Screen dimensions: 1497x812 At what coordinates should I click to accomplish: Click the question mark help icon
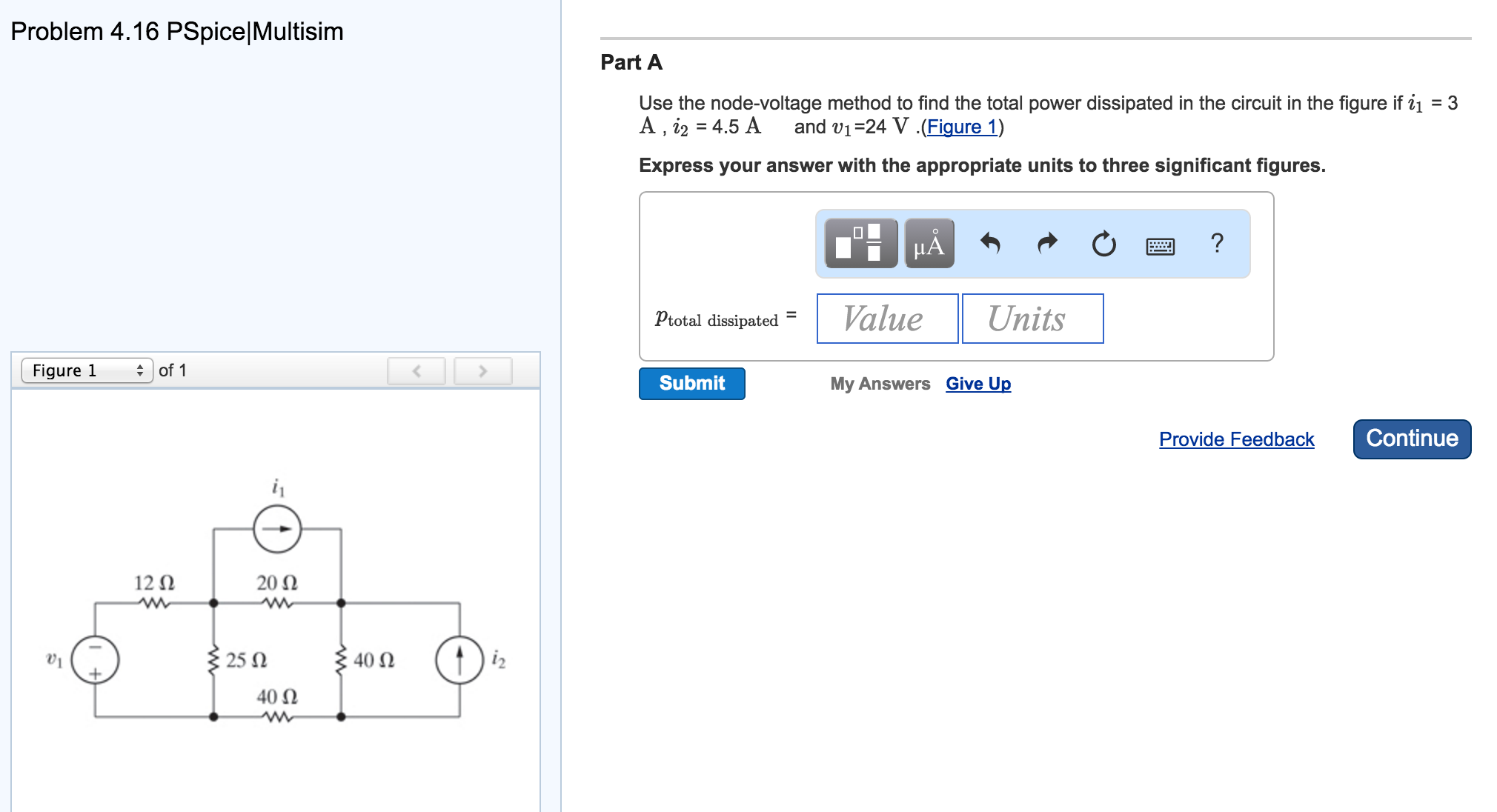tap(1216, 243)
